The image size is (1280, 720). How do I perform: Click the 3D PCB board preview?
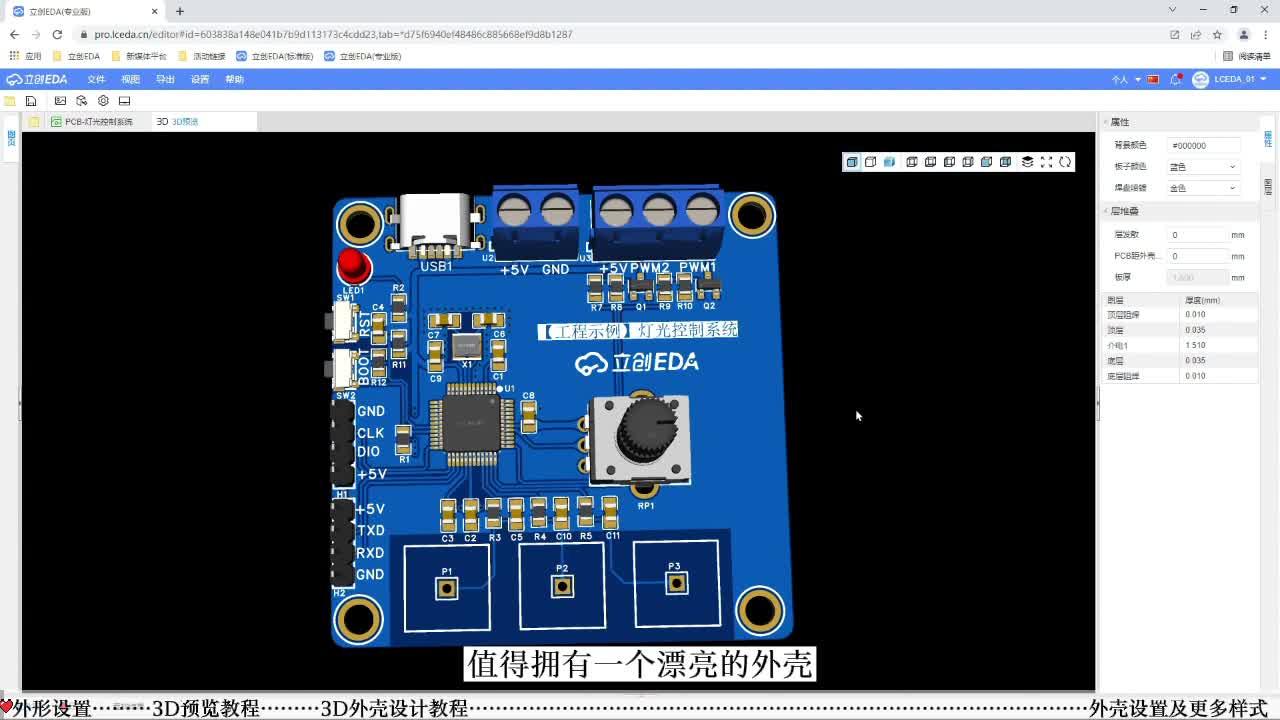[x=560, y=415]
